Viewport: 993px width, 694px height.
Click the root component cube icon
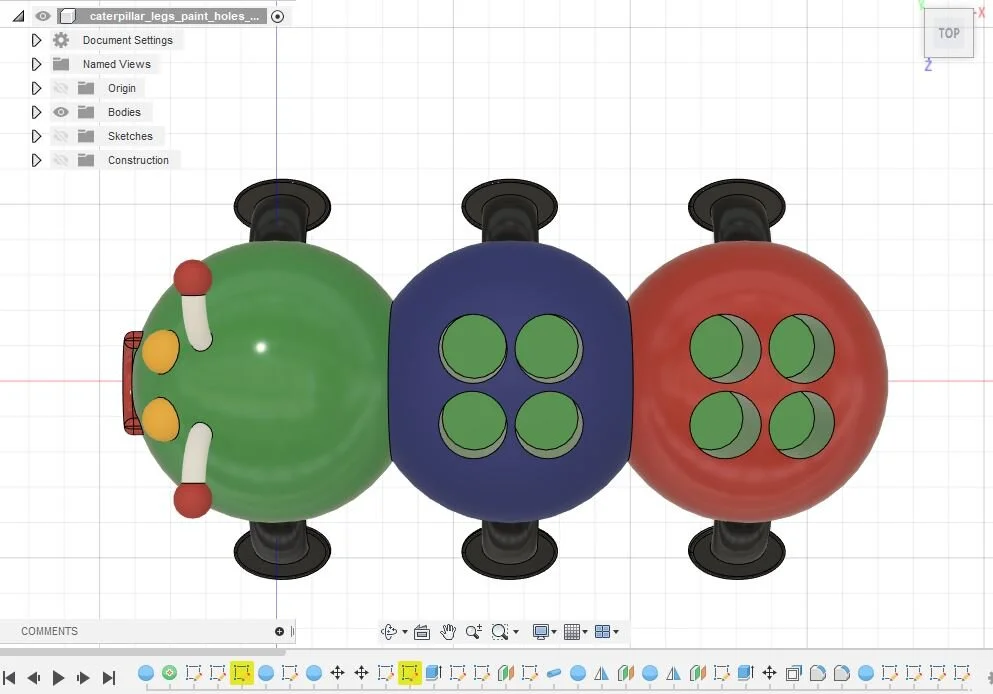(67, 16)
